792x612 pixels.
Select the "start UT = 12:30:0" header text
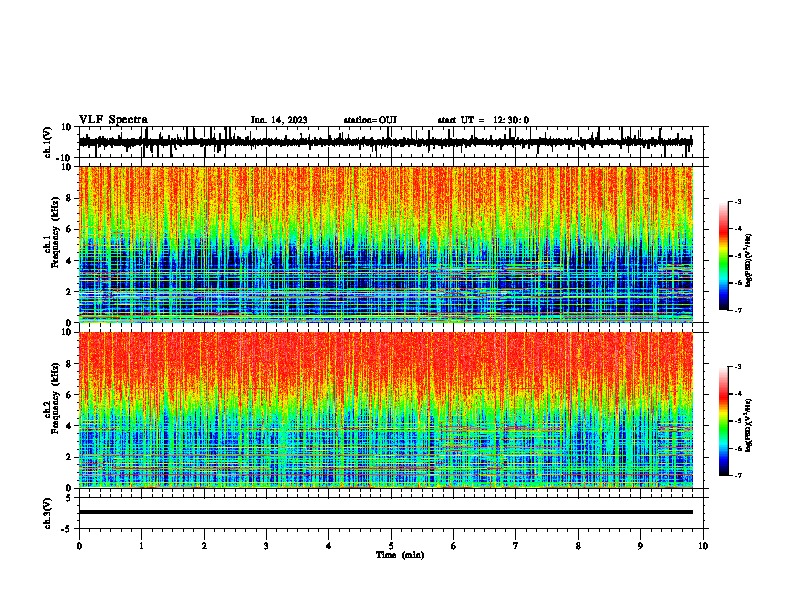(x=483, y=120)
